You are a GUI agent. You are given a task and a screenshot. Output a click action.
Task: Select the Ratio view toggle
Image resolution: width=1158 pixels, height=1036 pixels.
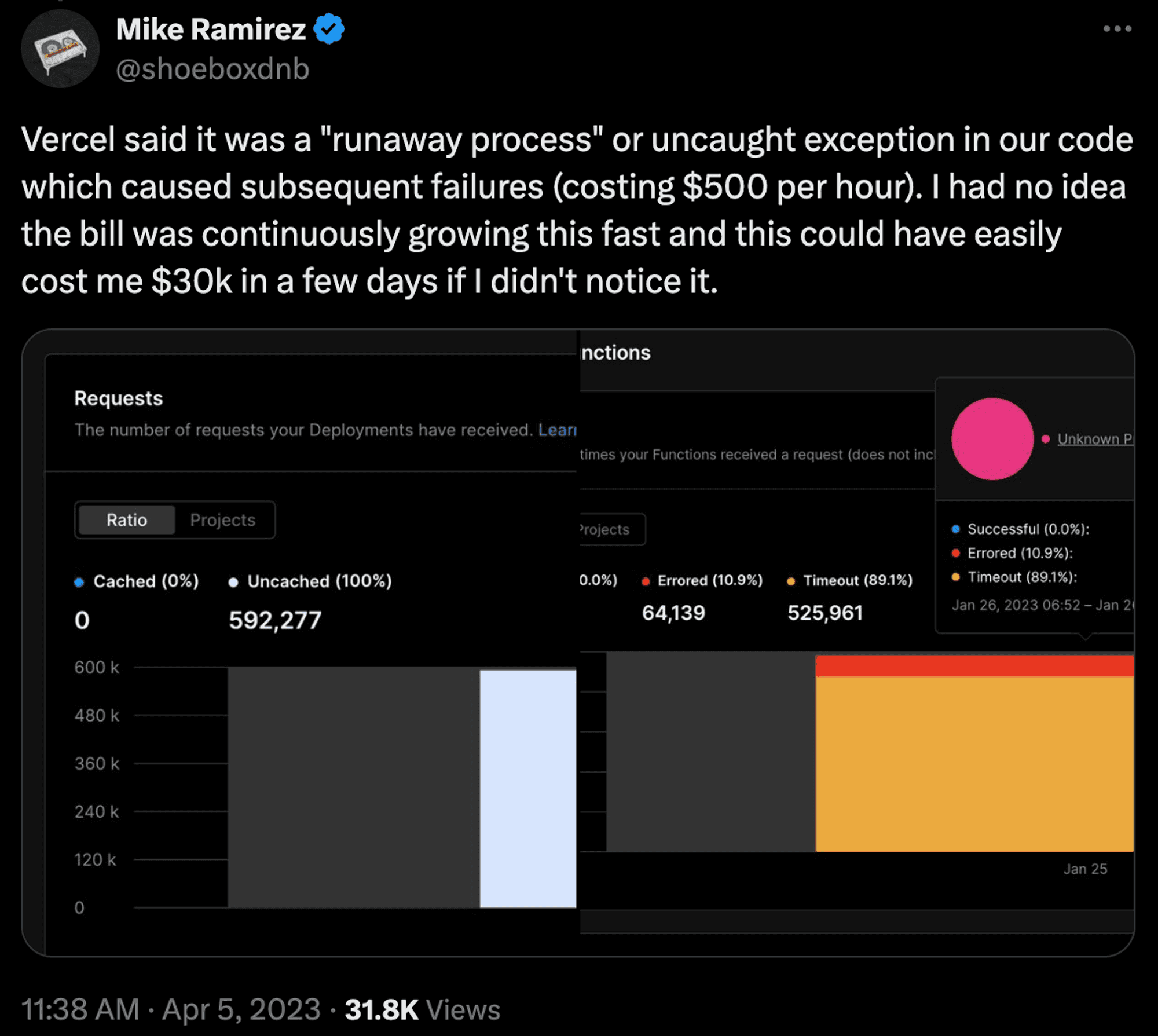[127, 520]
